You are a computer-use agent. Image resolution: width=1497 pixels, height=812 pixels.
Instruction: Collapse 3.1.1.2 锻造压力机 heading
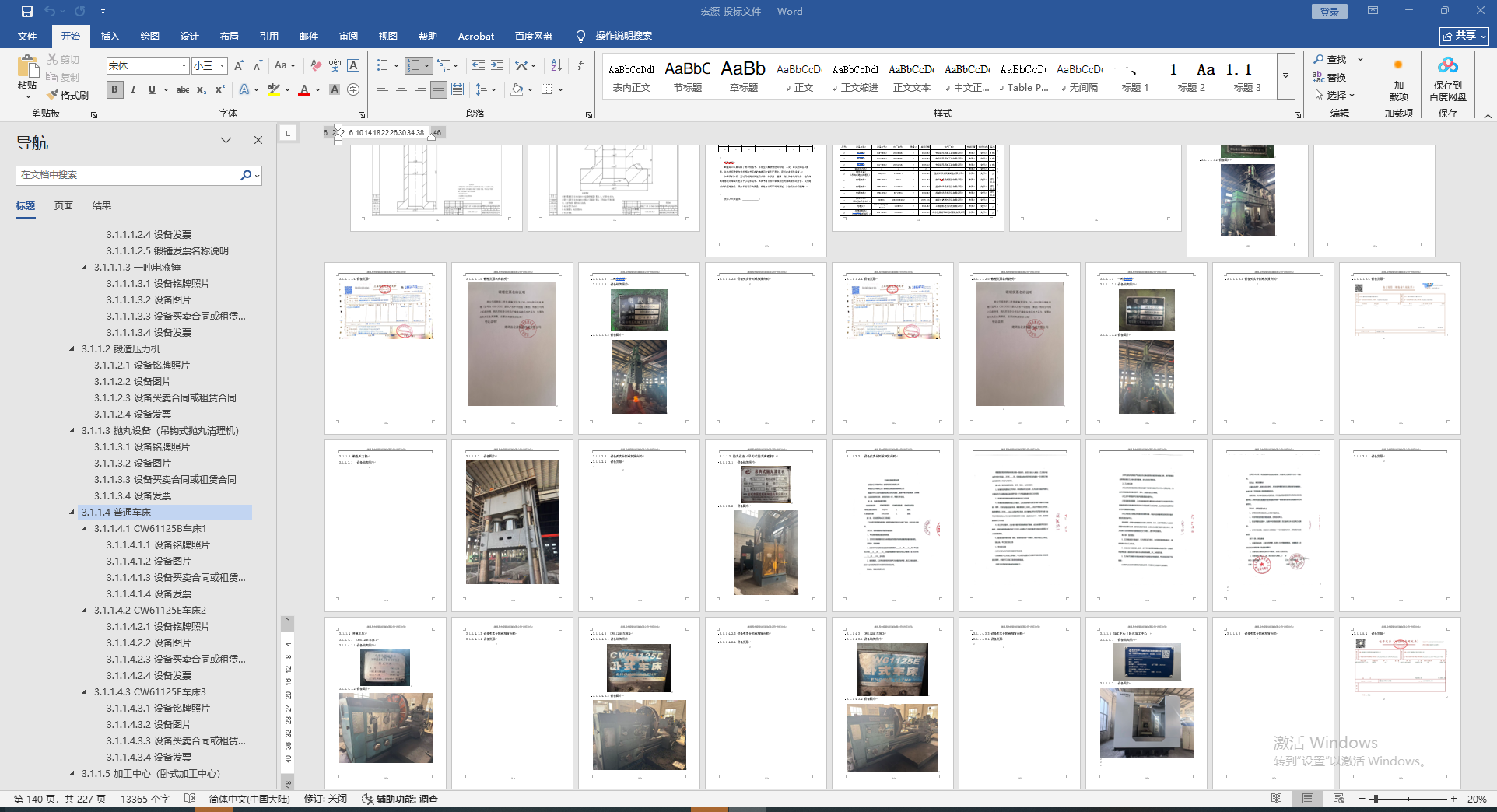tap(72, 348)
